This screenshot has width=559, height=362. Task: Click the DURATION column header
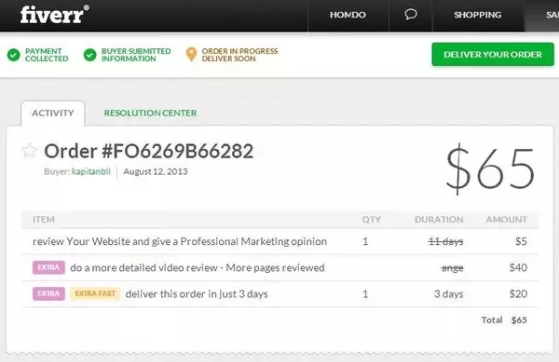[x=439, y=219]
